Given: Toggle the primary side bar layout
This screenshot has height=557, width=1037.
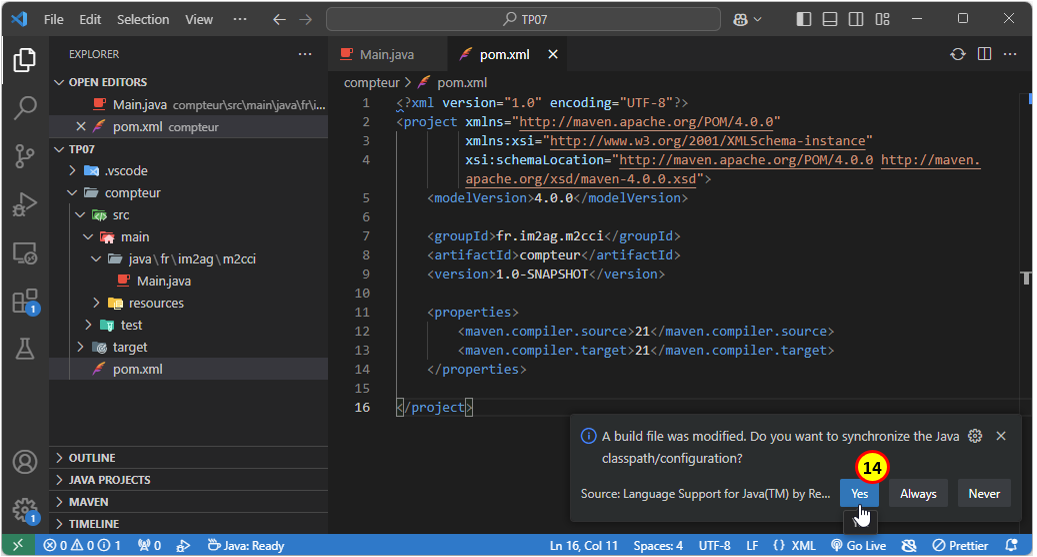Looking at the screenshot, I should [804, 19].
